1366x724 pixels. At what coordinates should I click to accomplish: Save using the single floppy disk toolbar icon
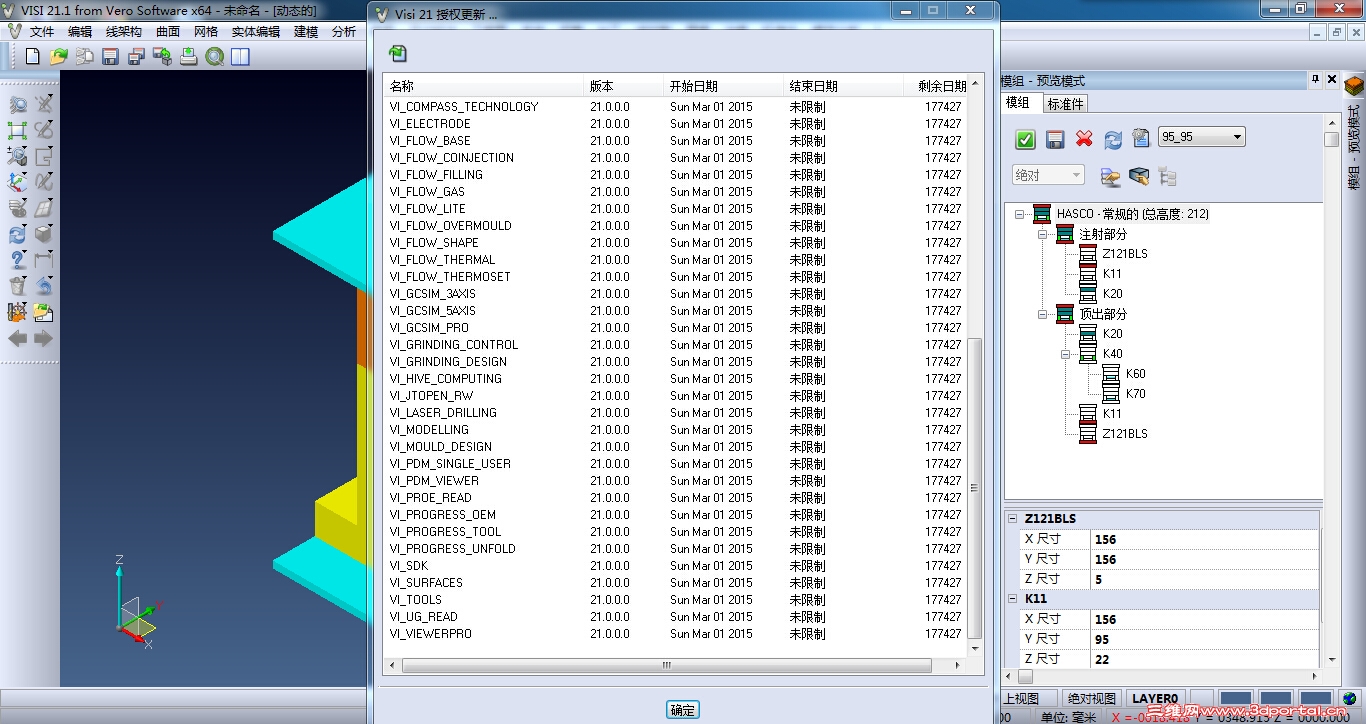click(x=111, y=57)
